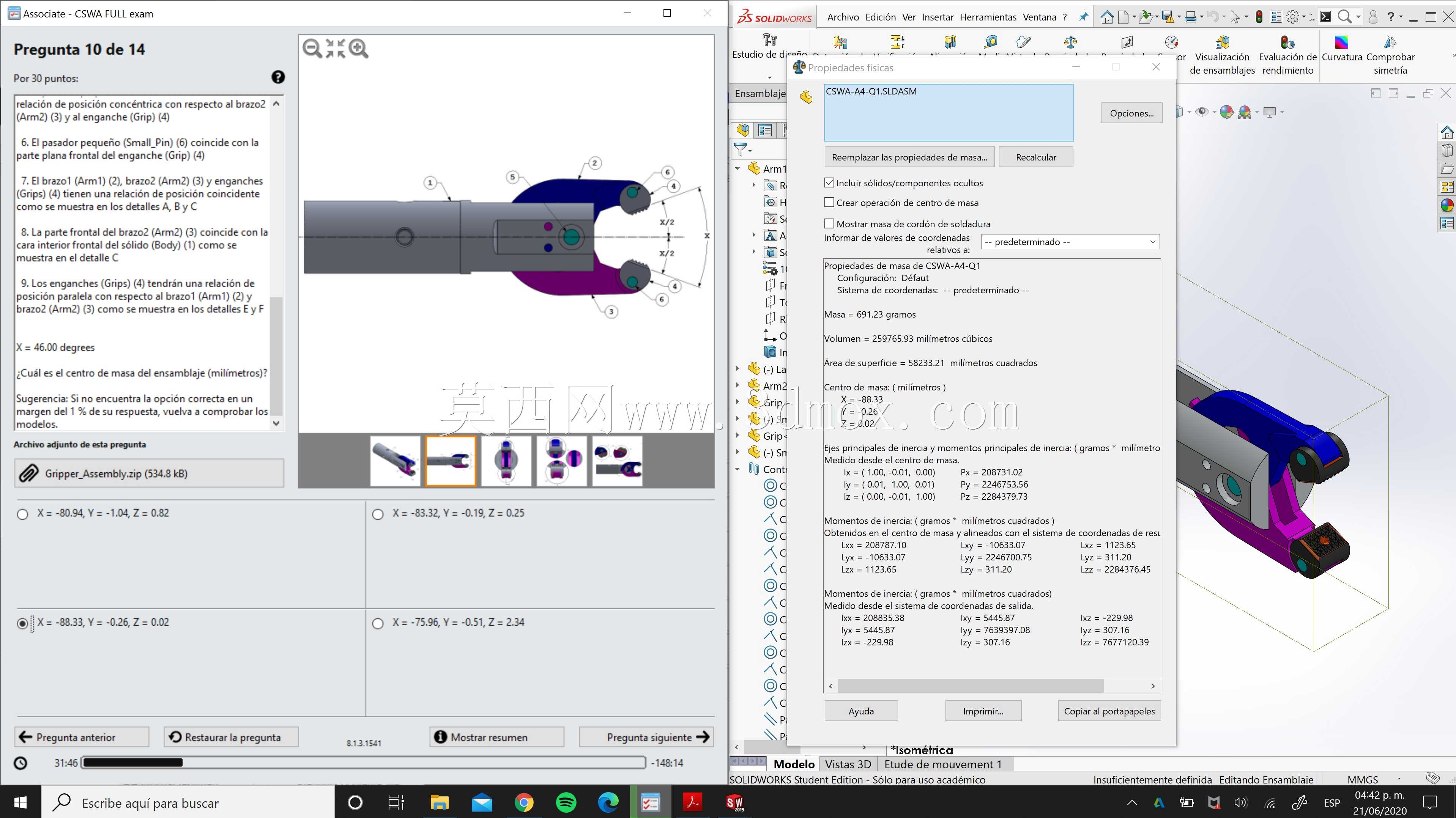Fit the exam drawing to window
Viewport: 1456px width, 818px height.
click(x=335, y=49)
